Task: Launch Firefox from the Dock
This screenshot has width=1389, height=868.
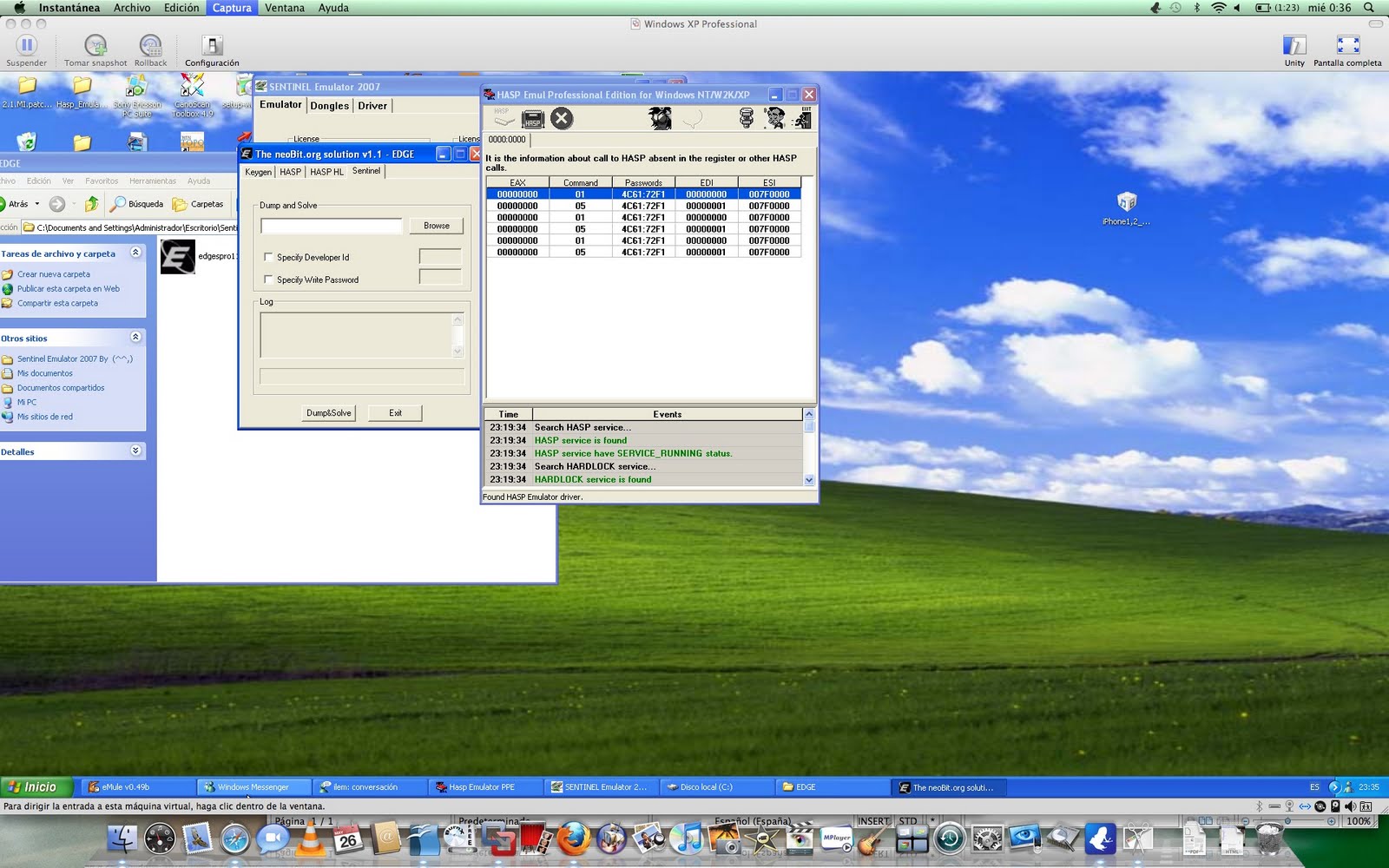Action: [574, 838]
